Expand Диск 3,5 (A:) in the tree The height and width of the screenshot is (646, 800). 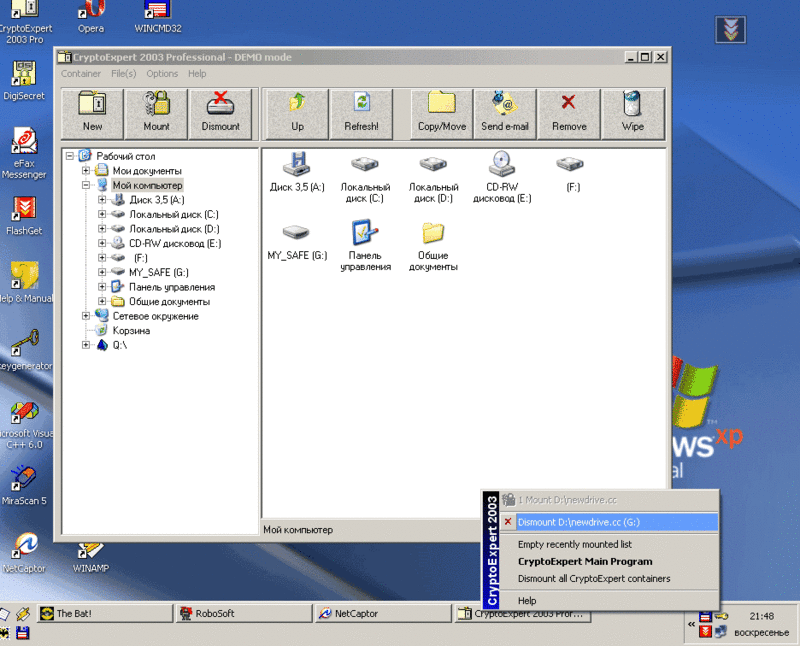click(x=102, y=200)
